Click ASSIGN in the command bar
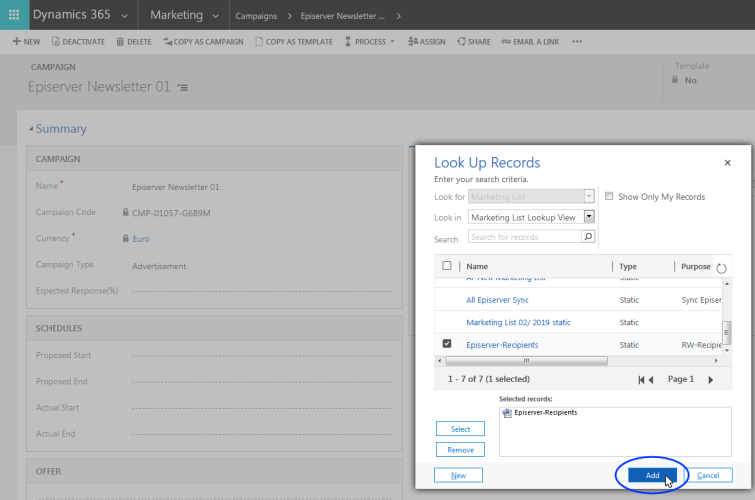755x500 pixels. (427, 42)
